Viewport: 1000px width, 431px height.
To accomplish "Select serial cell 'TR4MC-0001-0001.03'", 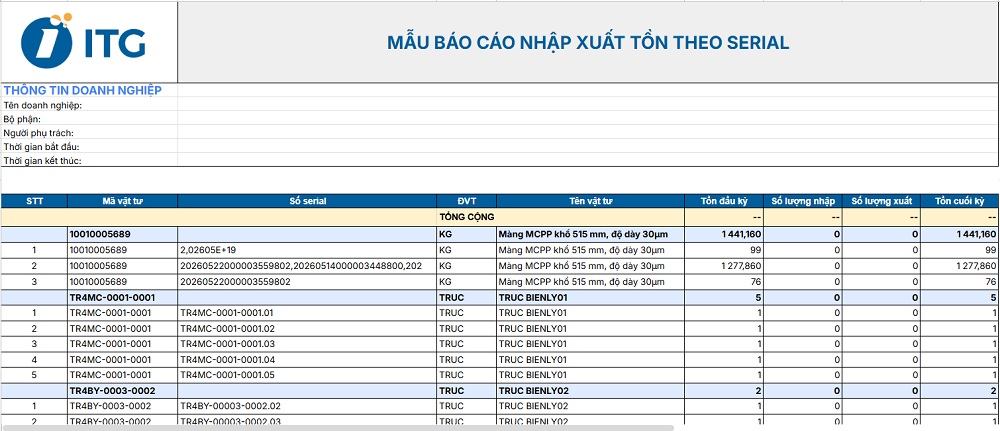I will [307, 344].
